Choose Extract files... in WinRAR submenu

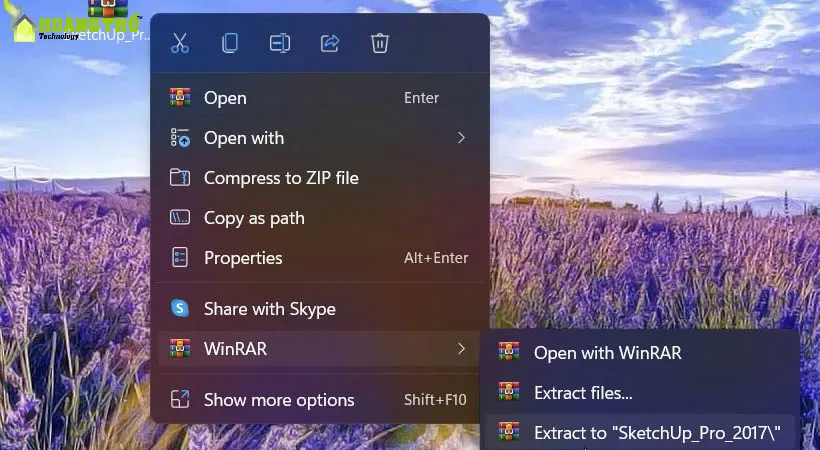[583, 393]
